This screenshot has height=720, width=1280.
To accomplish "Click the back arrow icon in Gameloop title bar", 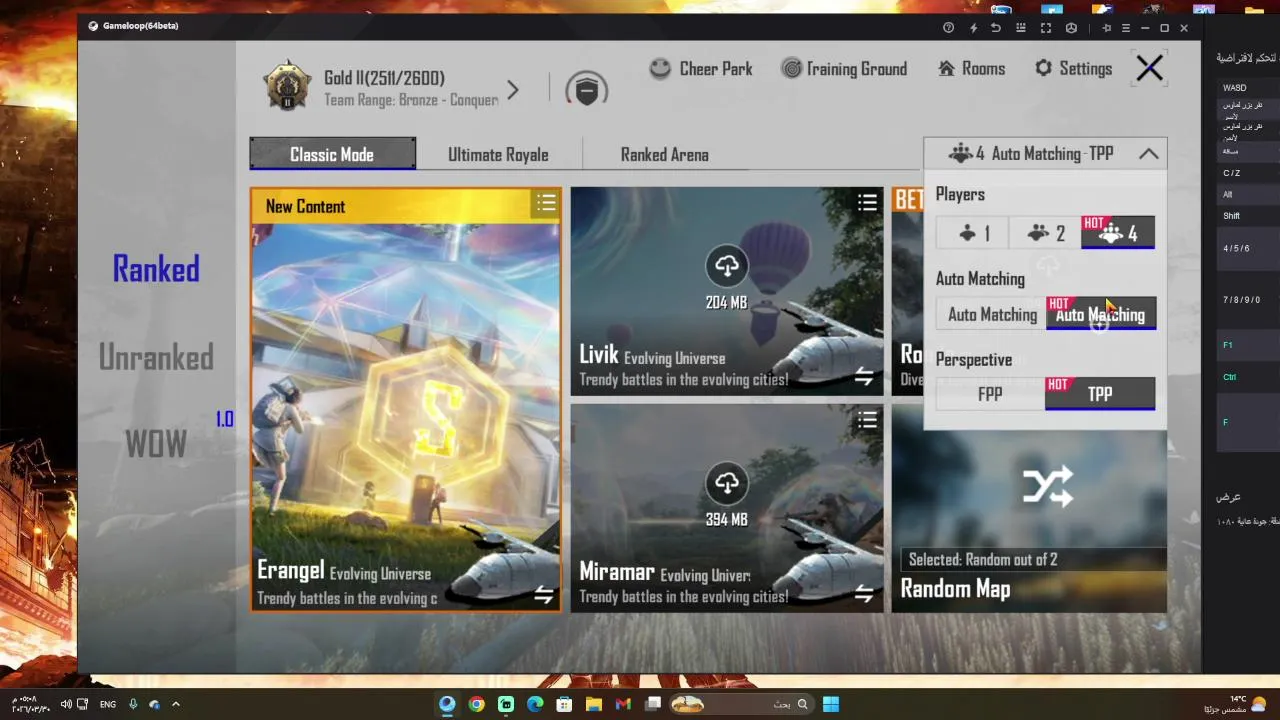I will tap(996, 28).
